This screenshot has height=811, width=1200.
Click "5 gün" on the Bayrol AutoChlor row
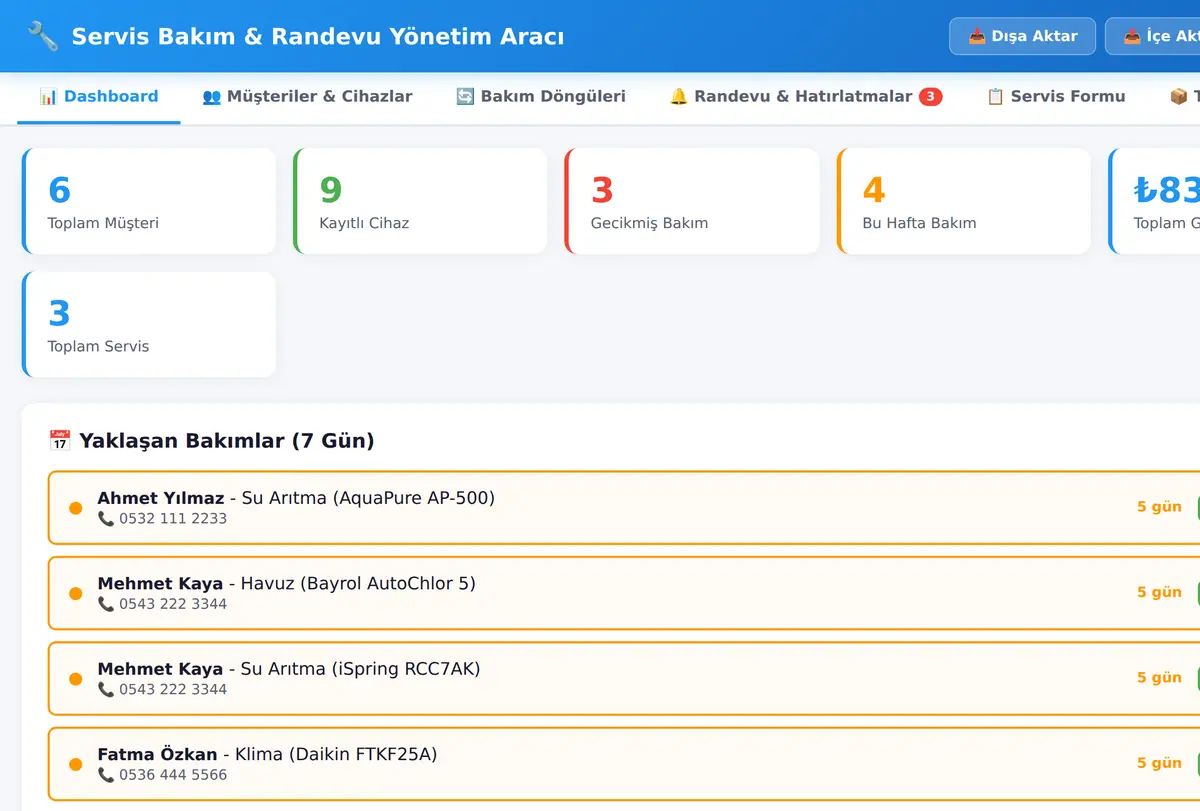coord(1159,592)
